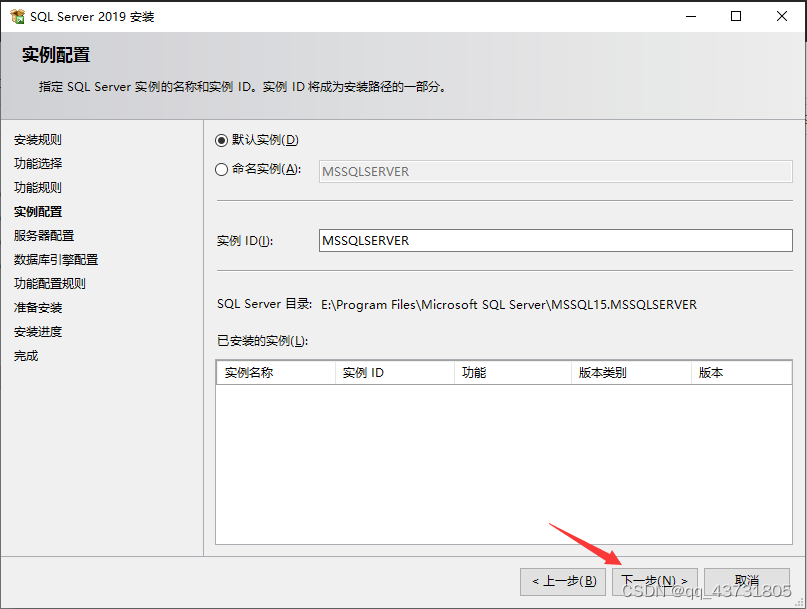Sort by the 版本 column header
807x609 pixels.
point(741,373)
